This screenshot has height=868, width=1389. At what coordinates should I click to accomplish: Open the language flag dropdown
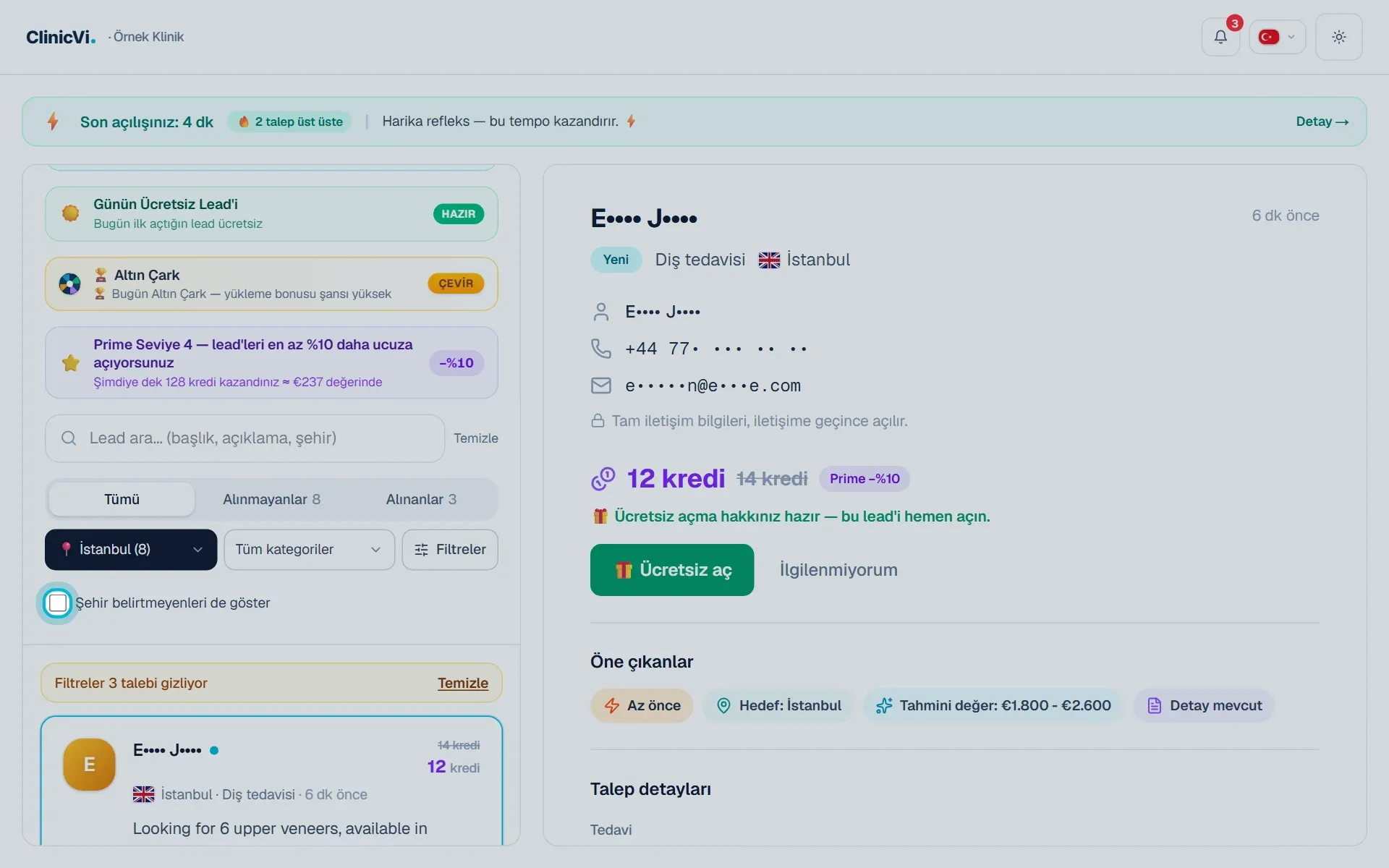[x=1277, y=37]
